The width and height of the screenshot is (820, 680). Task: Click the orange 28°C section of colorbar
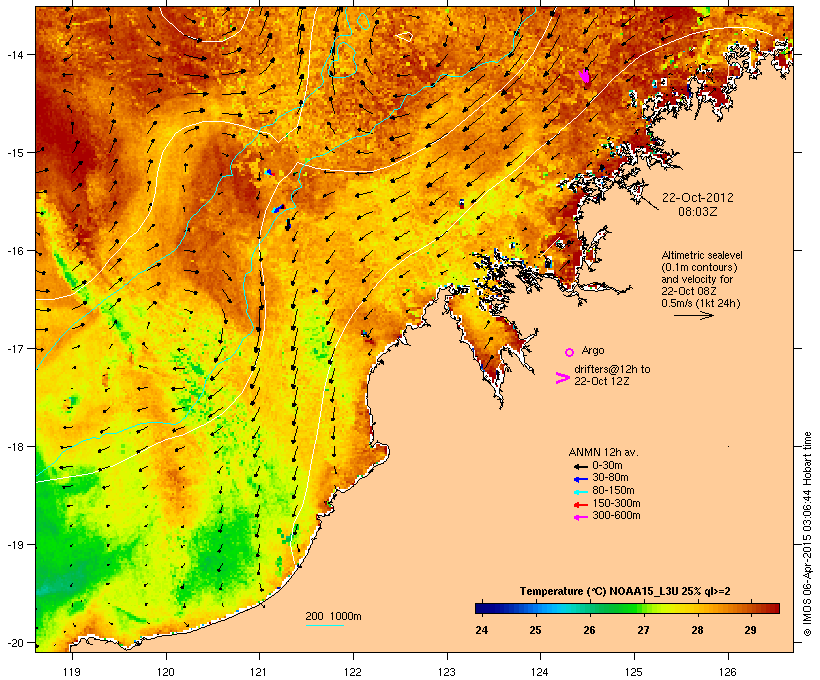point(698,608)
